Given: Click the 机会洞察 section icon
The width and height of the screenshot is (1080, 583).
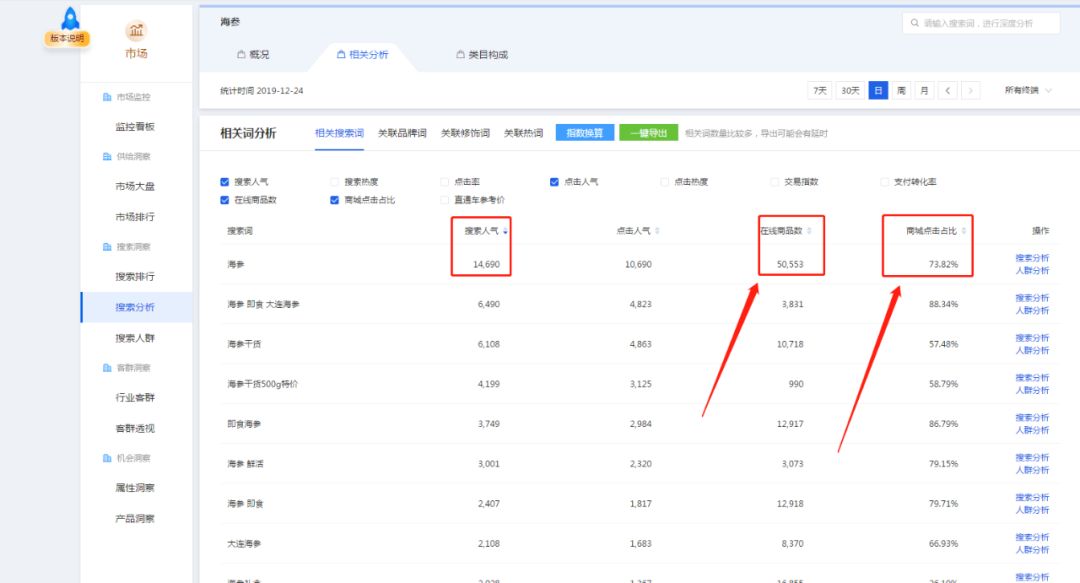Looking at the screenshot, I should click(x=107, y=458).
